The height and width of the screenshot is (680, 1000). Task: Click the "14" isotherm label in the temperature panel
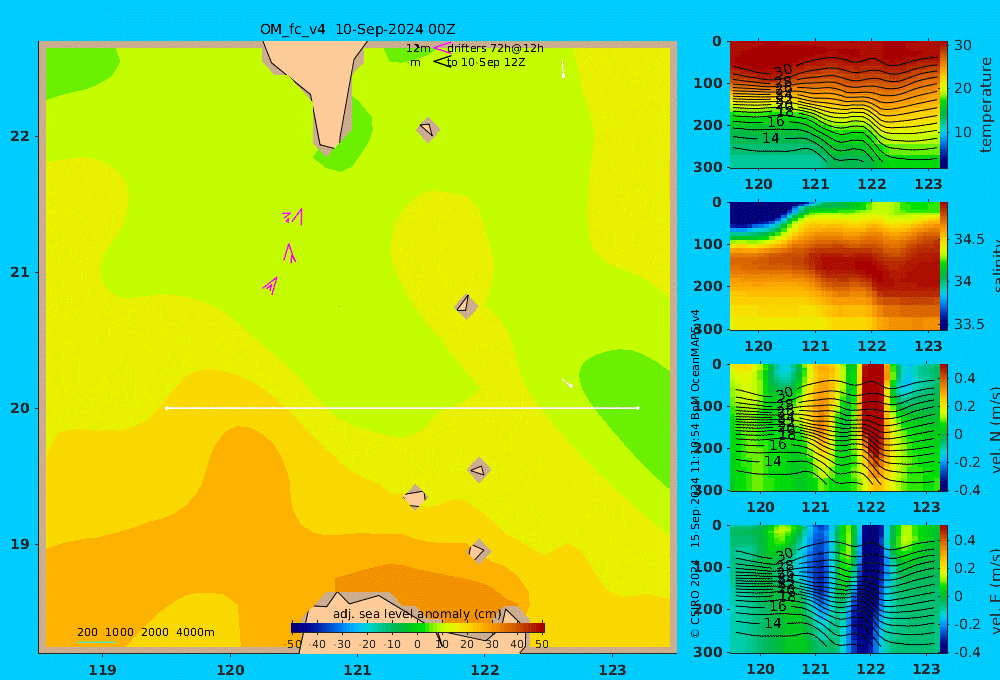point(770,138)
